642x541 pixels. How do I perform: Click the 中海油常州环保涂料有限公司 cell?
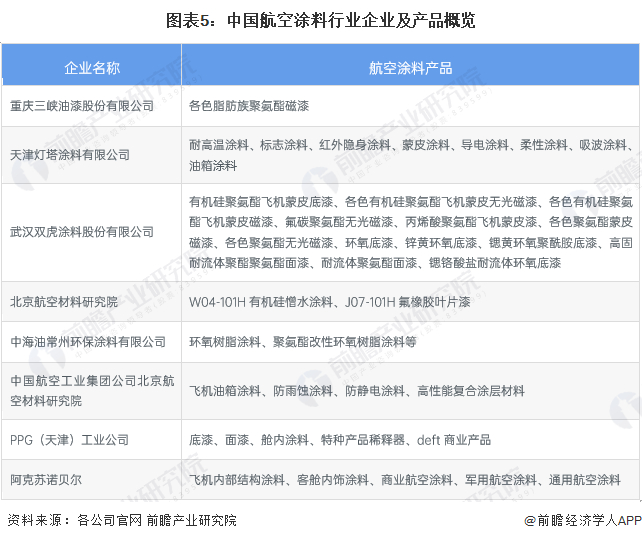[92, 342]
